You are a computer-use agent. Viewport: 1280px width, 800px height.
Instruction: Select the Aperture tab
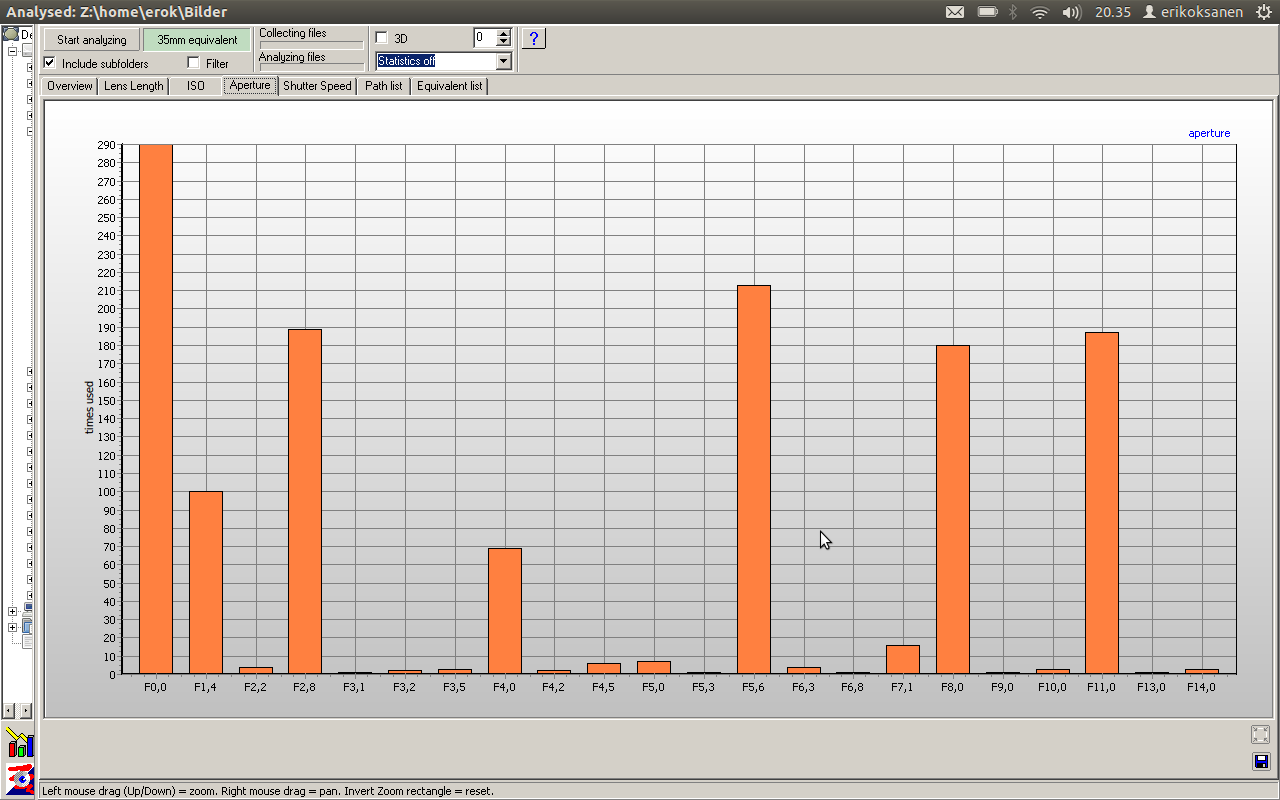[250, 85]
